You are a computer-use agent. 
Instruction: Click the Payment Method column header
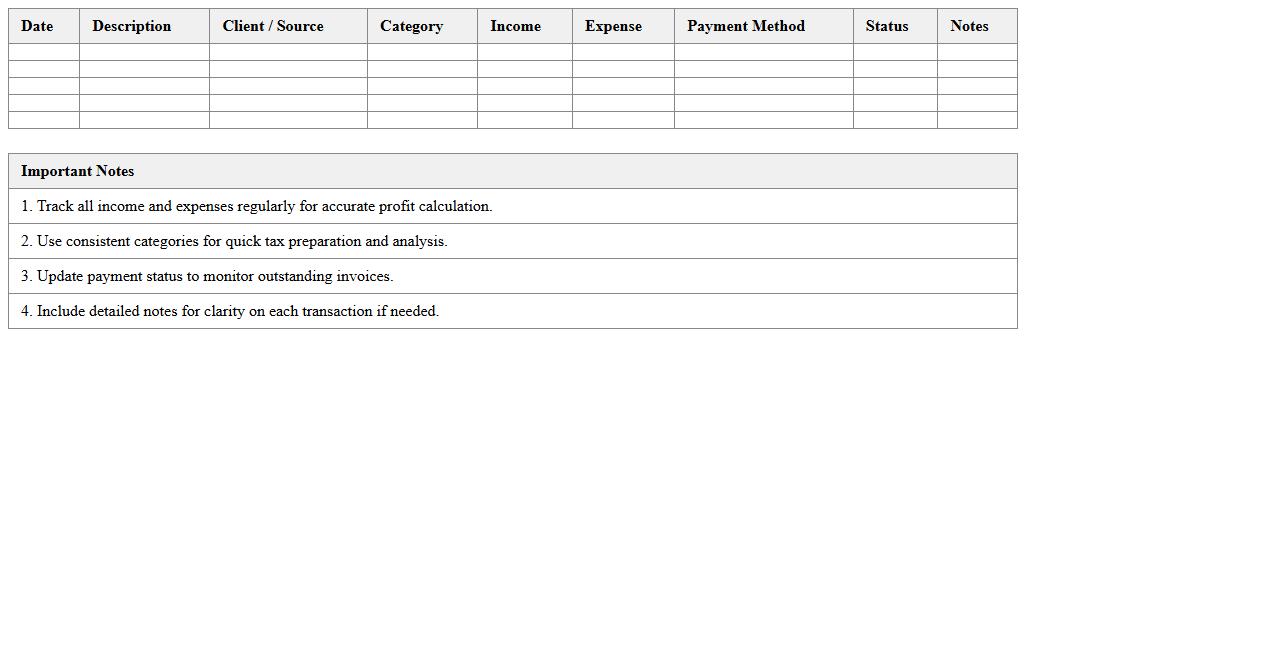(746, 26)
